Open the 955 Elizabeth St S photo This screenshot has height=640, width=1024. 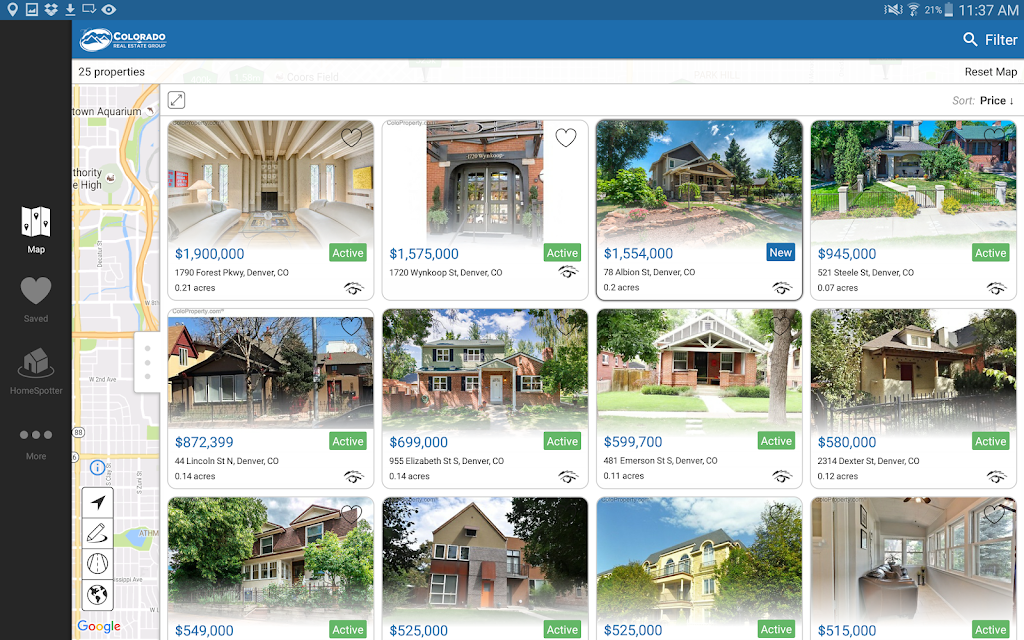coord(485,369)
